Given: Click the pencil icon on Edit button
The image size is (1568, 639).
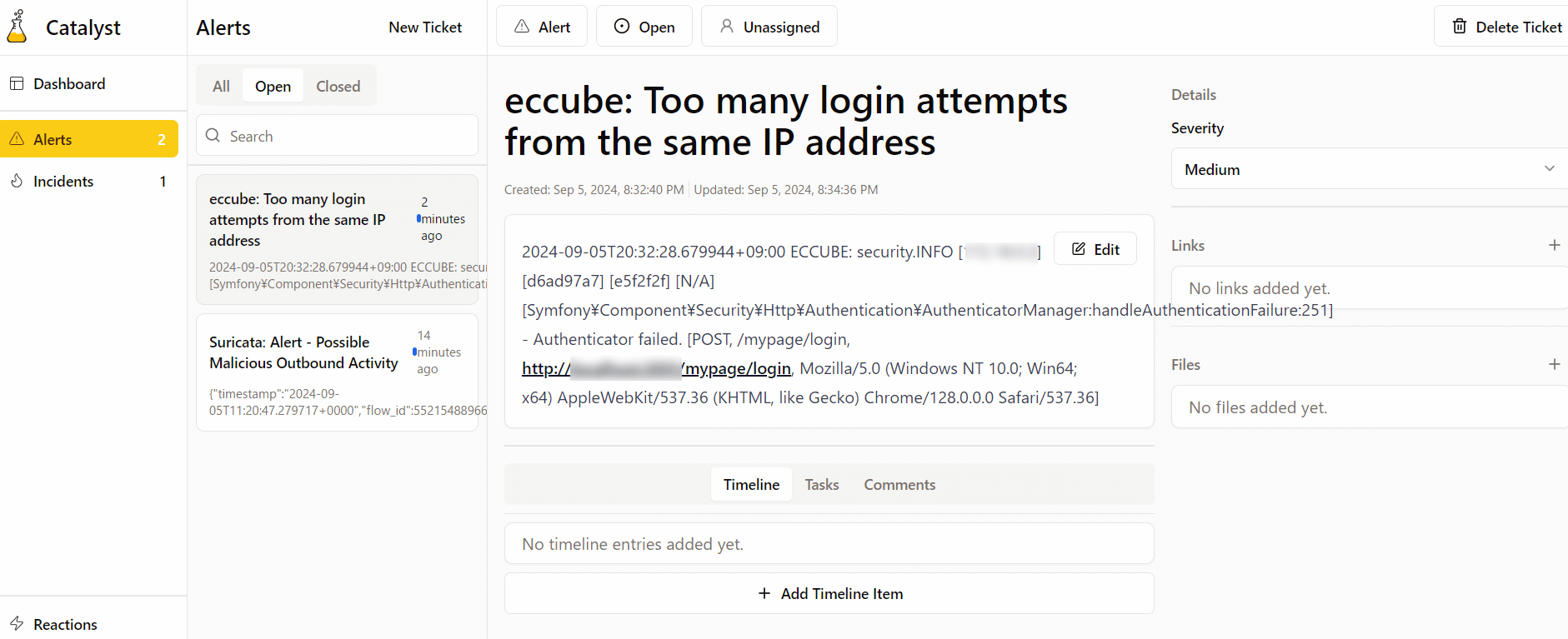Looking at the screenshot, I should (1079, 249).
